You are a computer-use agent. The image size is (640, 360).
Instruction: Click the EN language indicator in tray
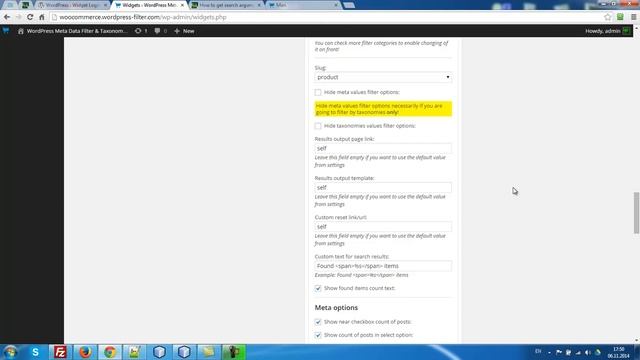[538, 351]
